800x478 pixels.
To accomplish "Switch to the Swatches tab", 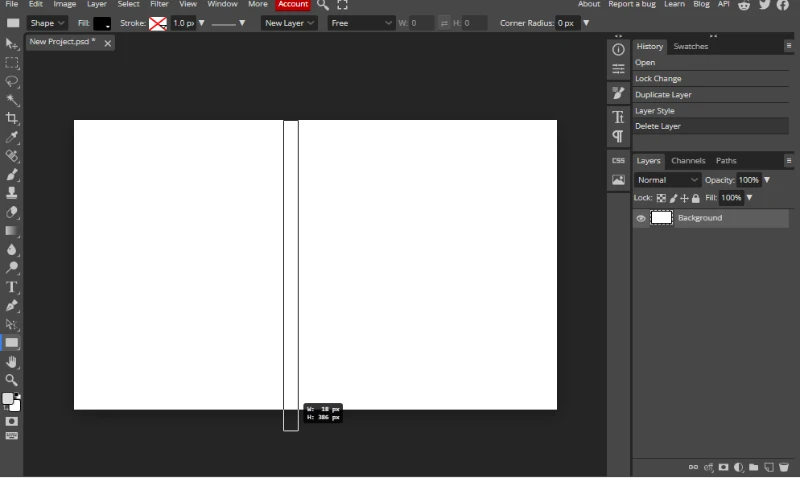I will pos(691,46).
